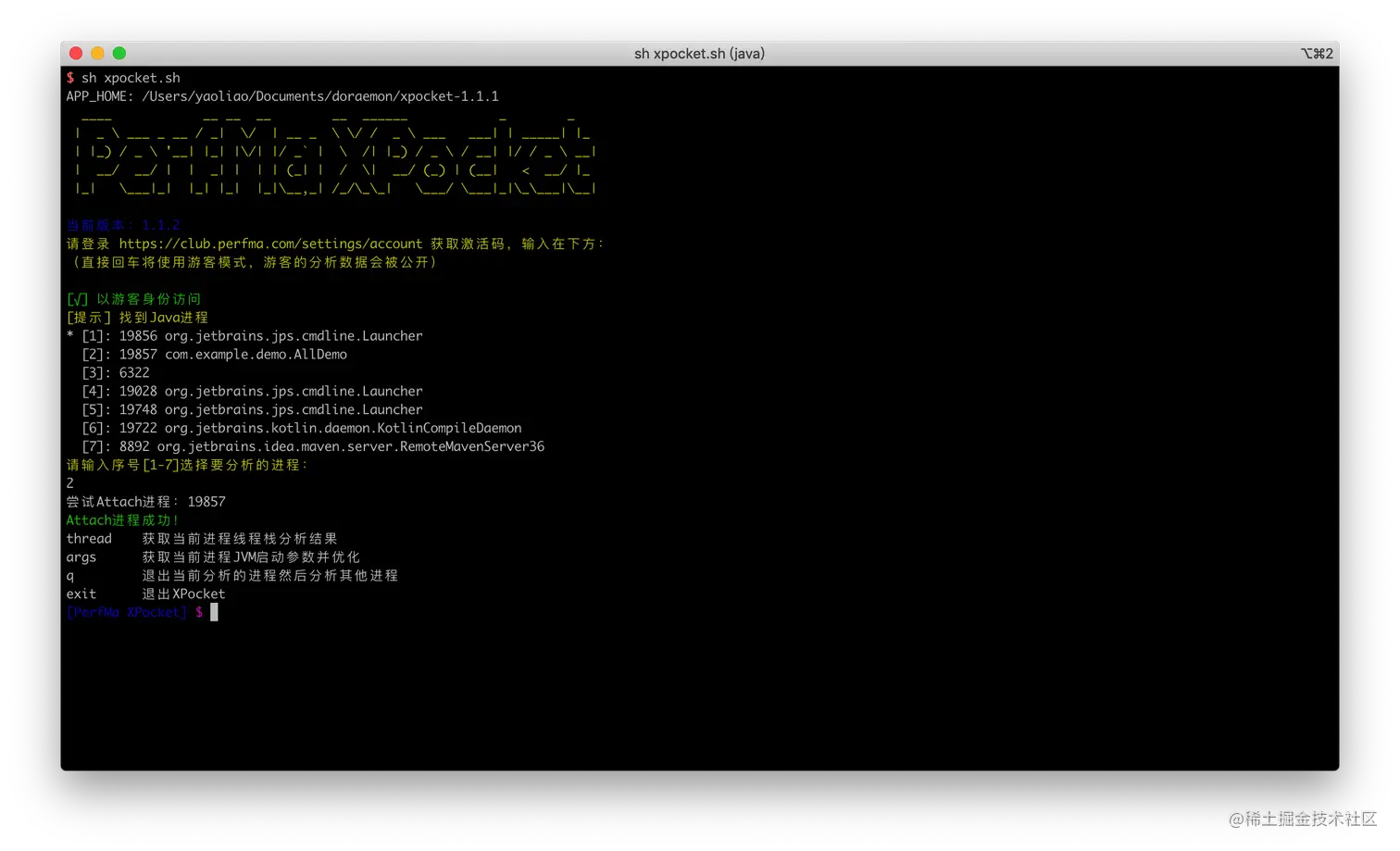
Task: Click the terminal cursor block after the prompt
Action: [x=214, y=612]
